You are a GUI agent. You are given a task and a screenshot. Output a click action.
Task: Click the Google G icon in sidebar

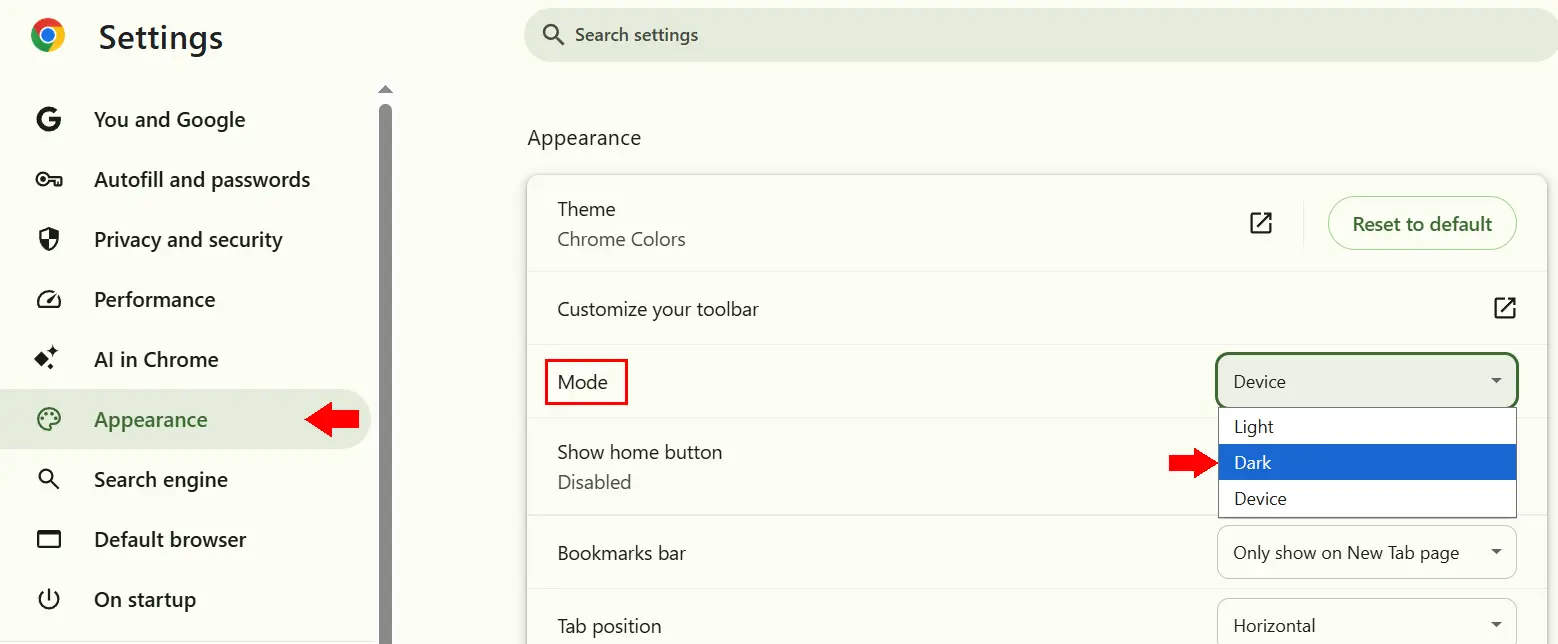tap(48, 120)
